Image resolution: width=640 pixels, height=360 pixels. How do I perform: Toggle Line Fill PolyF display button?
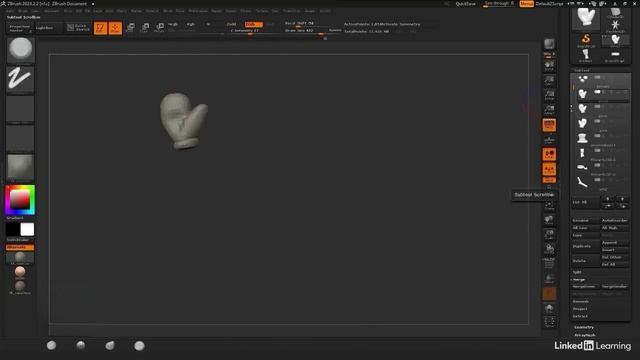click(x=549, y=264)
